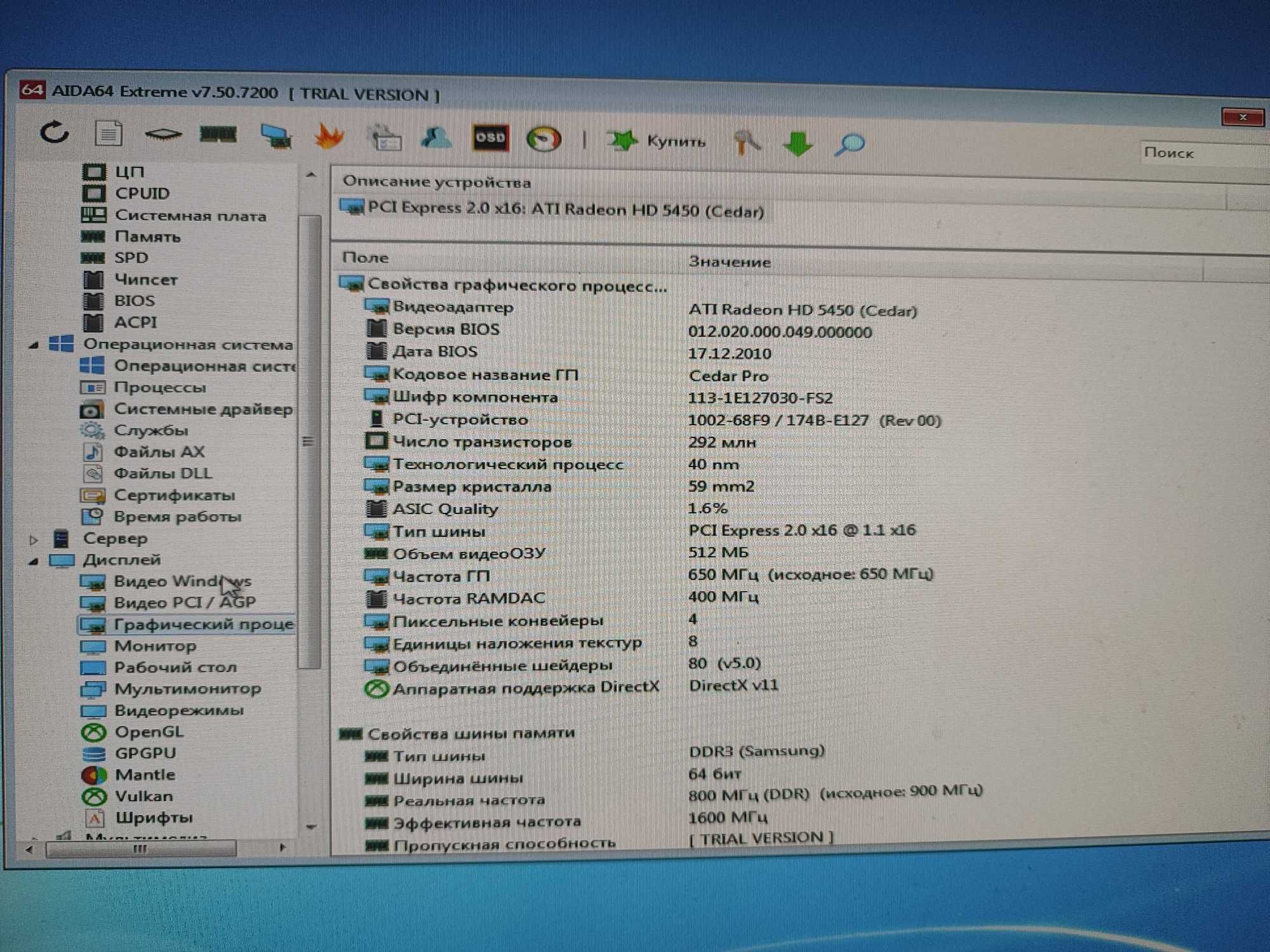Image resolution: width=1270 pixels, height=952 pixels.
Task: Launch the system stability test flame icon
Action: coord(329,136)
